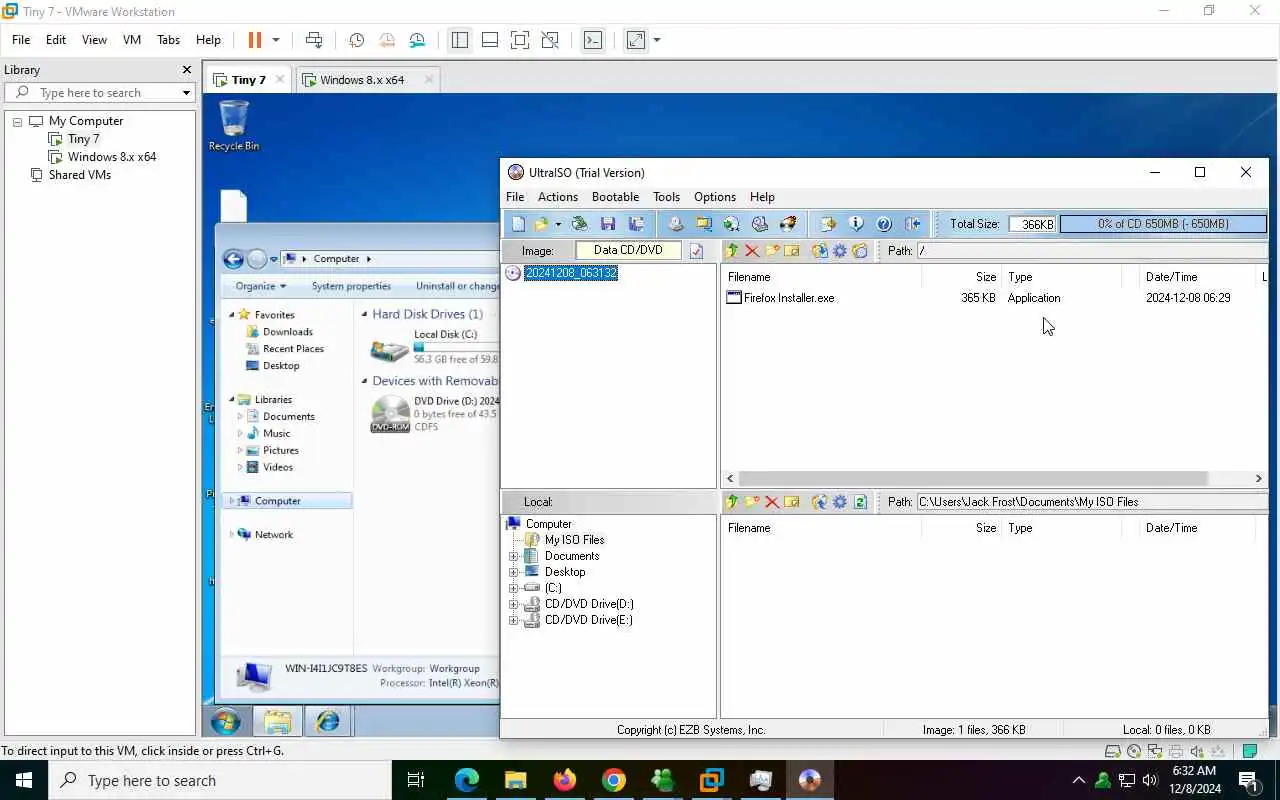Click the green Open CD/DVD icon in UltraISO
This screenshot has width=1280, height=800.
coord(579,224)
